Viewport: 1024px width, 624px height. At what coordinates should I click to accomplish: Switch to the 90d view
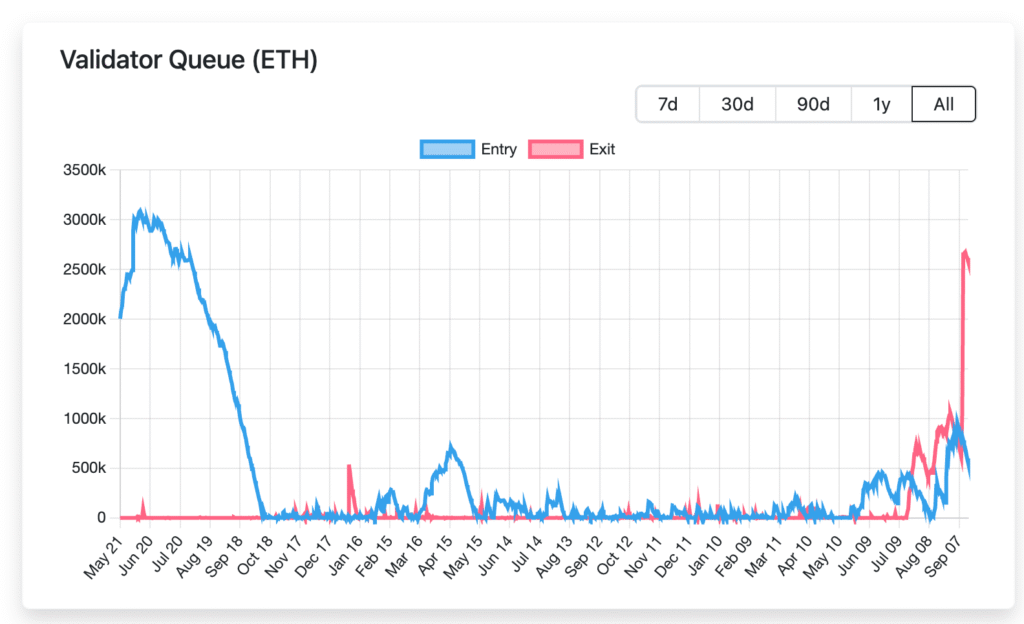pyautogui.click(x=812, y=104)
